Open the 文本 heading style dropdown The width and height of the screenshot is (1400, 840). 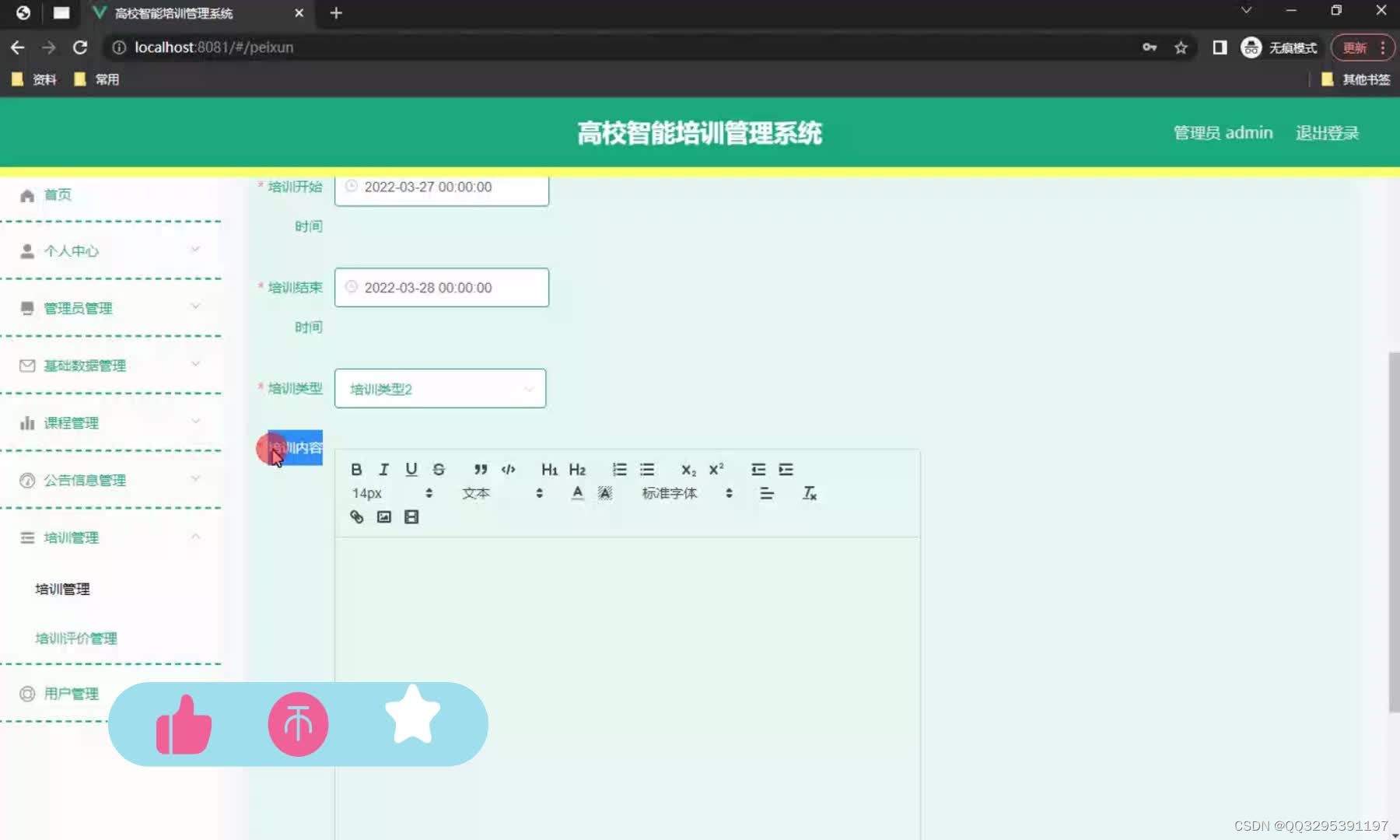(502, 493)
